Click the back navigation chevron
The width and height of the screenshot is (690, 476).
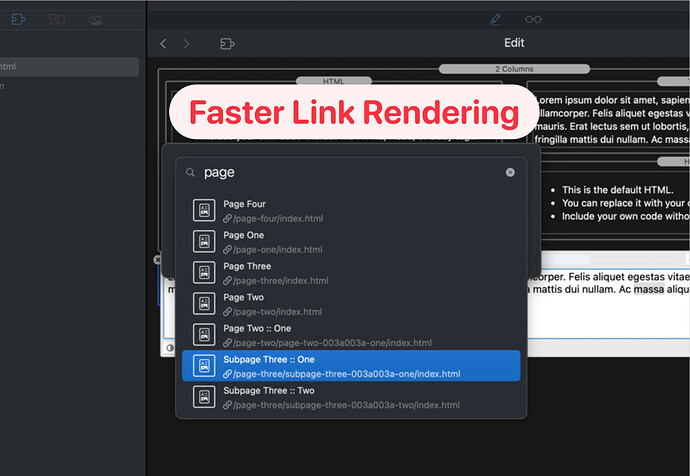(164, 44)
